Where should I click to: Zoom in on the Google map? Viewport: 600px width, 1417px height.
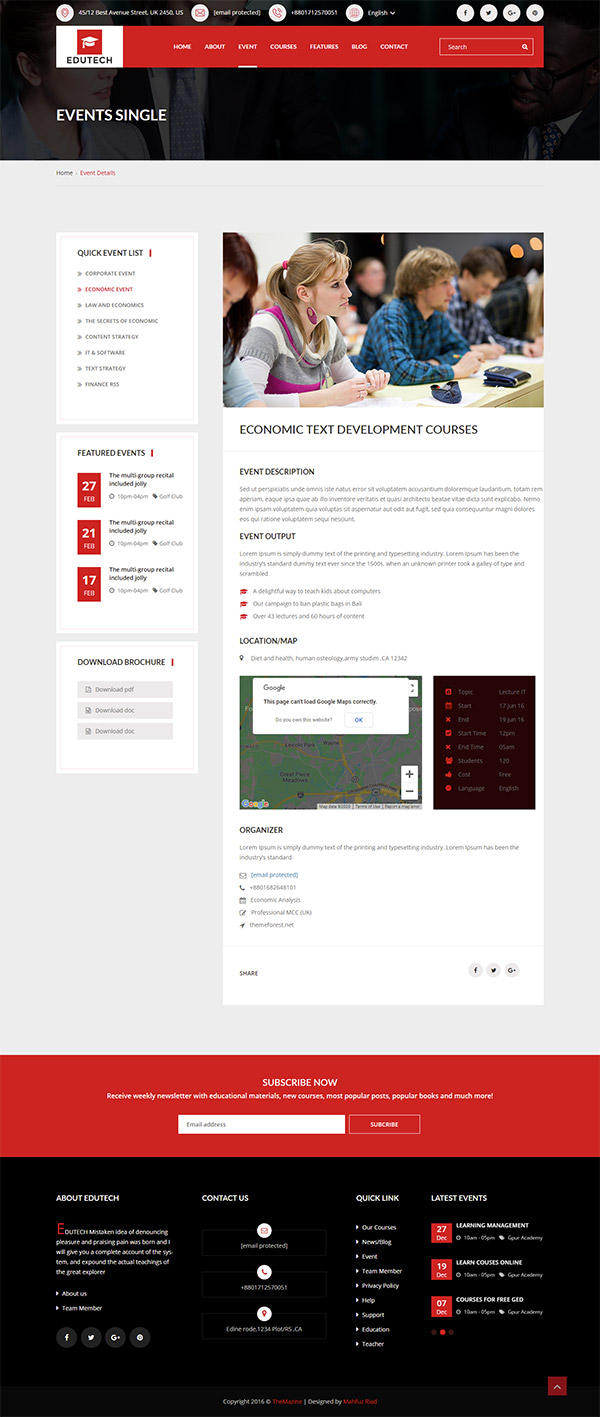point(409,774)
